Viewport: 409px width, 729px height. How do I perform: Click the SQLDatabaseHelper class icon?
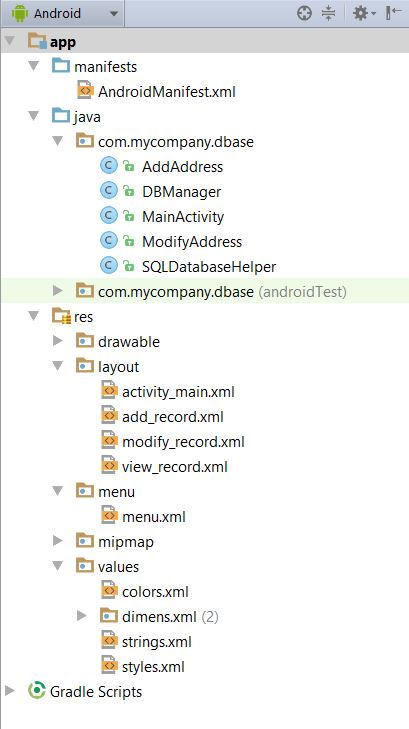(109, 266)
